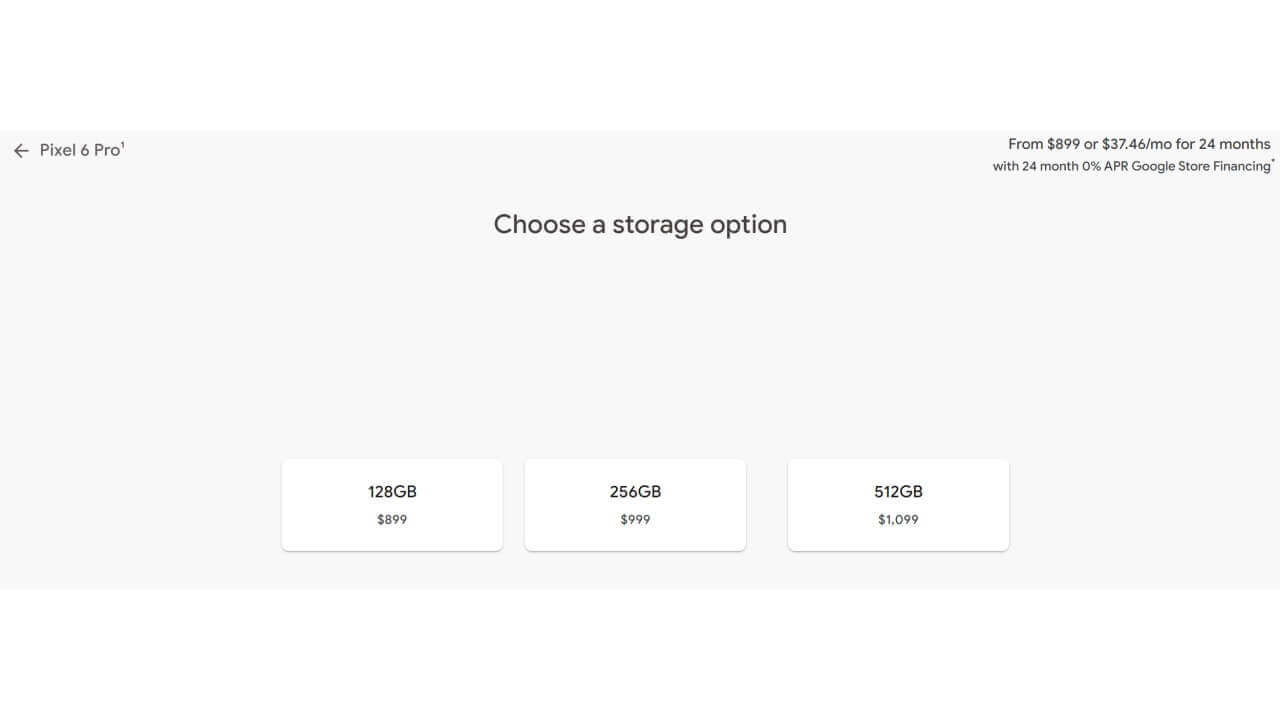Image resolution: width=1280 pixels, height=720 pixels.
Task: Open footnote 1 beside Pixel 6 Pro
Action: tap(123, 145)
